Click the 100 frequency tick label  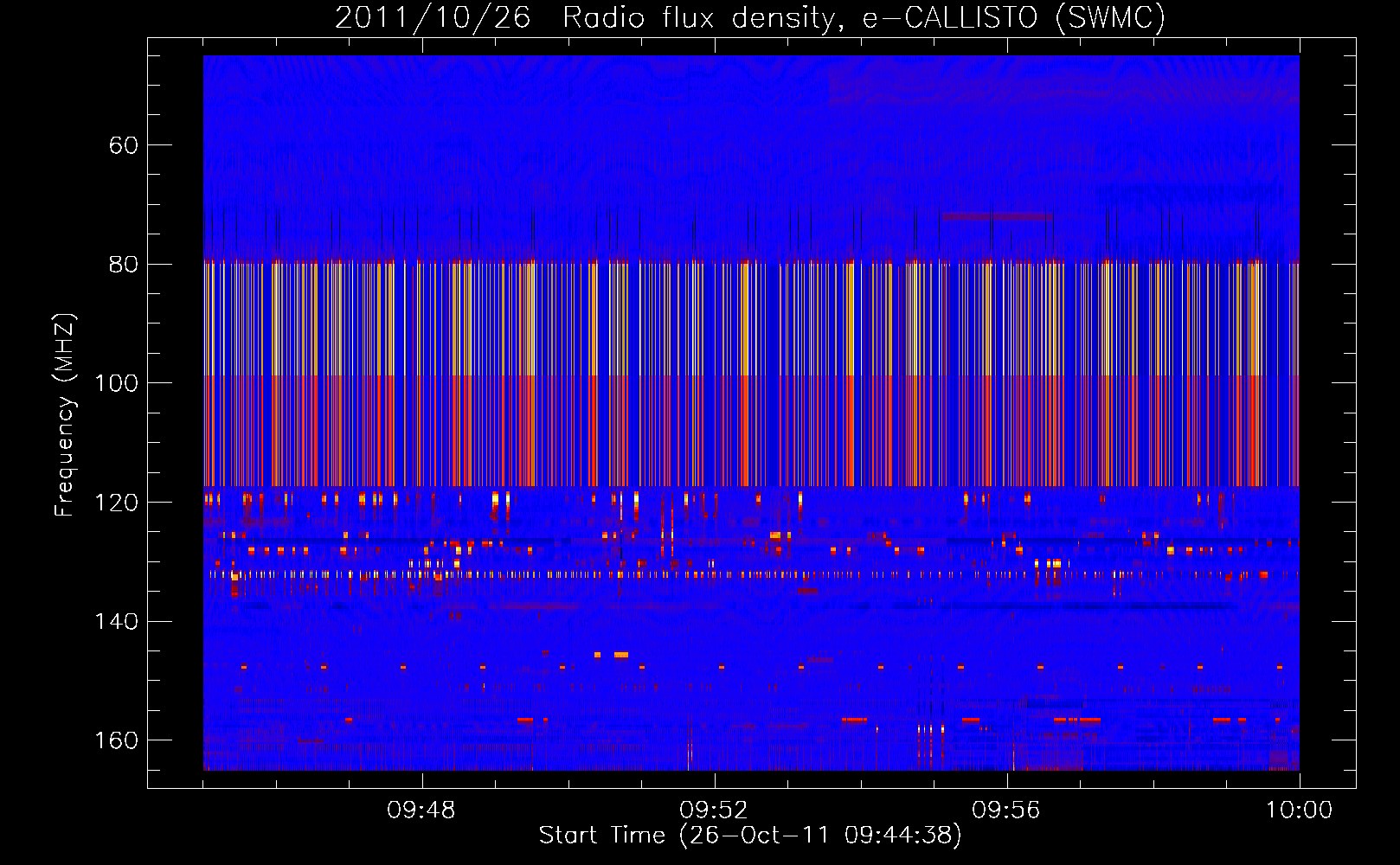point(116,383)
